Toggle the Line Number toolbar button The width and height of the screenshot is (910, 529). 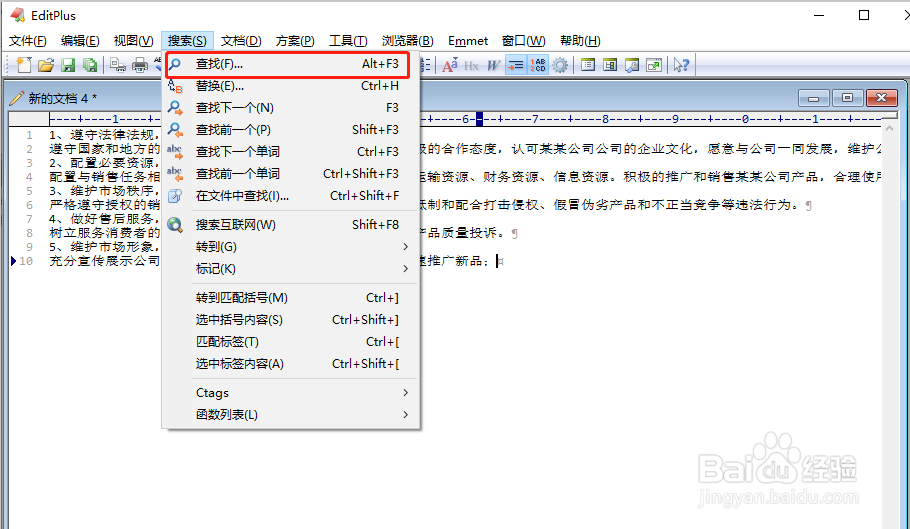click(537, 65)
